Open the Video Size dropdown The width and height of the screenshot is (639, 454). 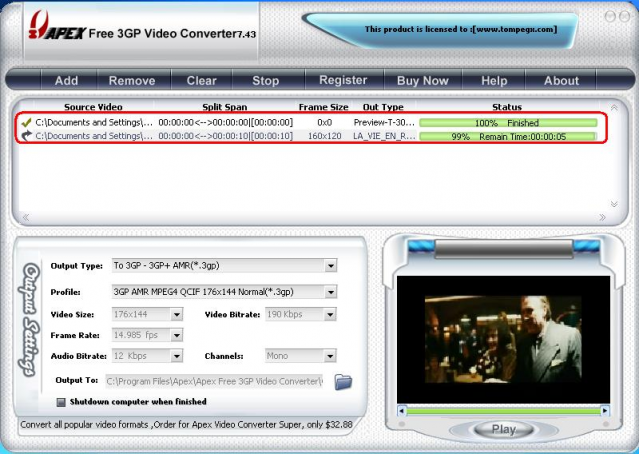coord(176,314)
